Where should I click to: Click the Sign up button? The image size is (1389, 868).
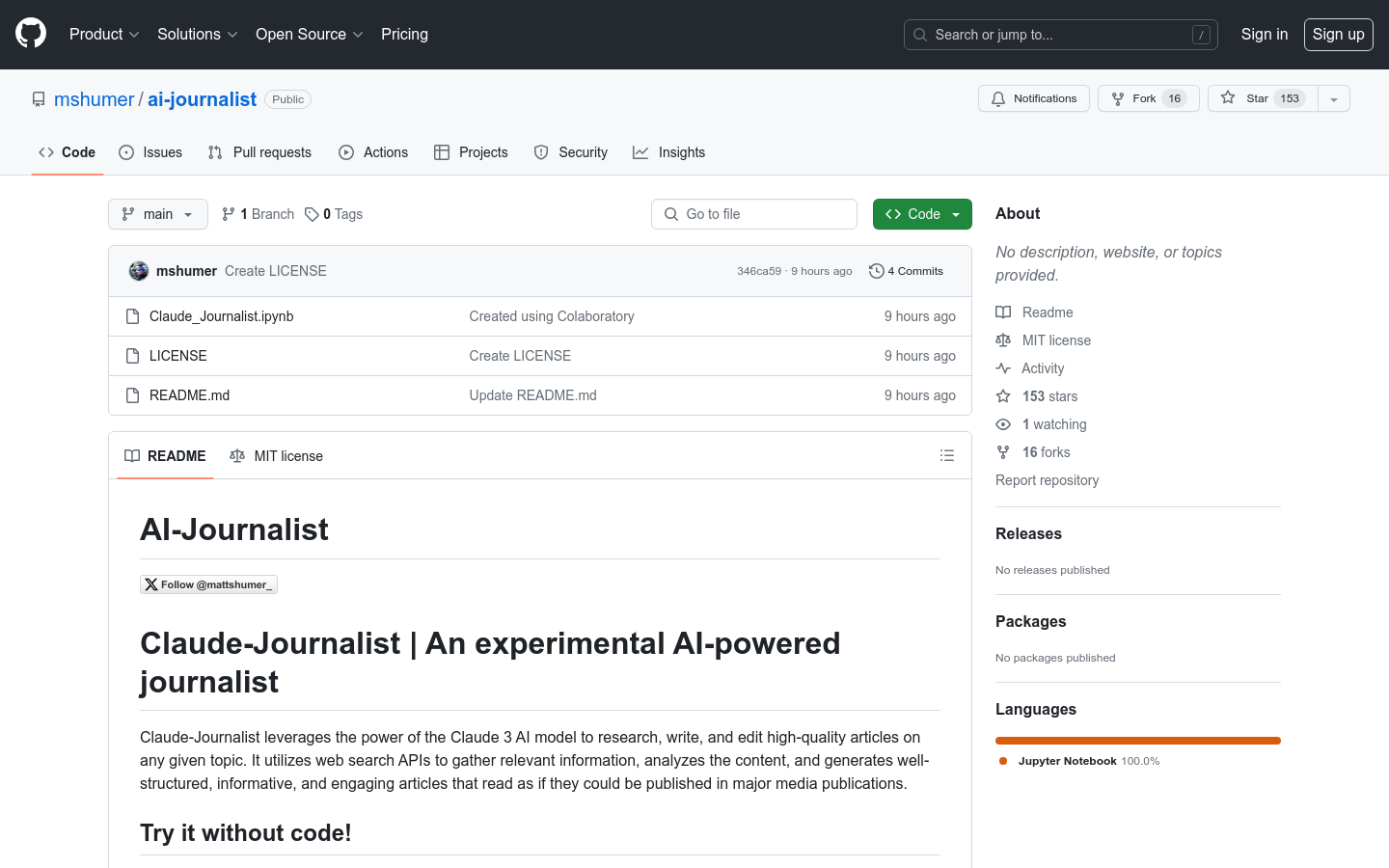1338,34
